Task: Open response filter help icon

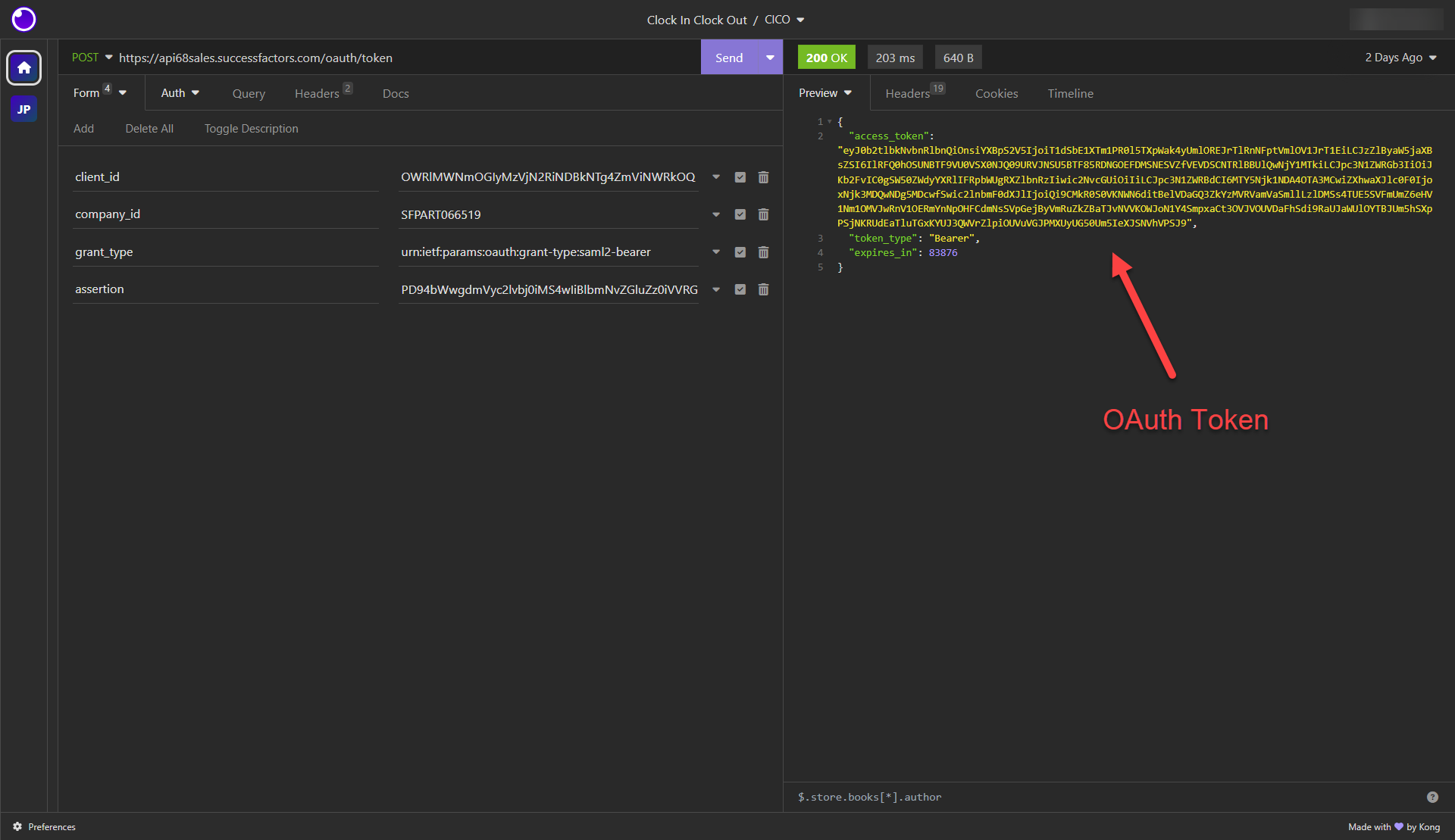Action: [1432, 797]
